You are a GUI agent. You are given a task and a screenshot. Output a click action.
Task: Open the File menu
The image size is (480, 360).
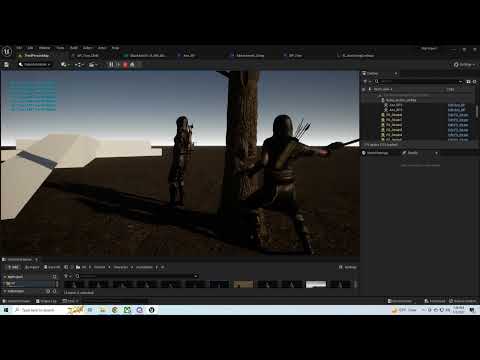click(x=19, y=48)
